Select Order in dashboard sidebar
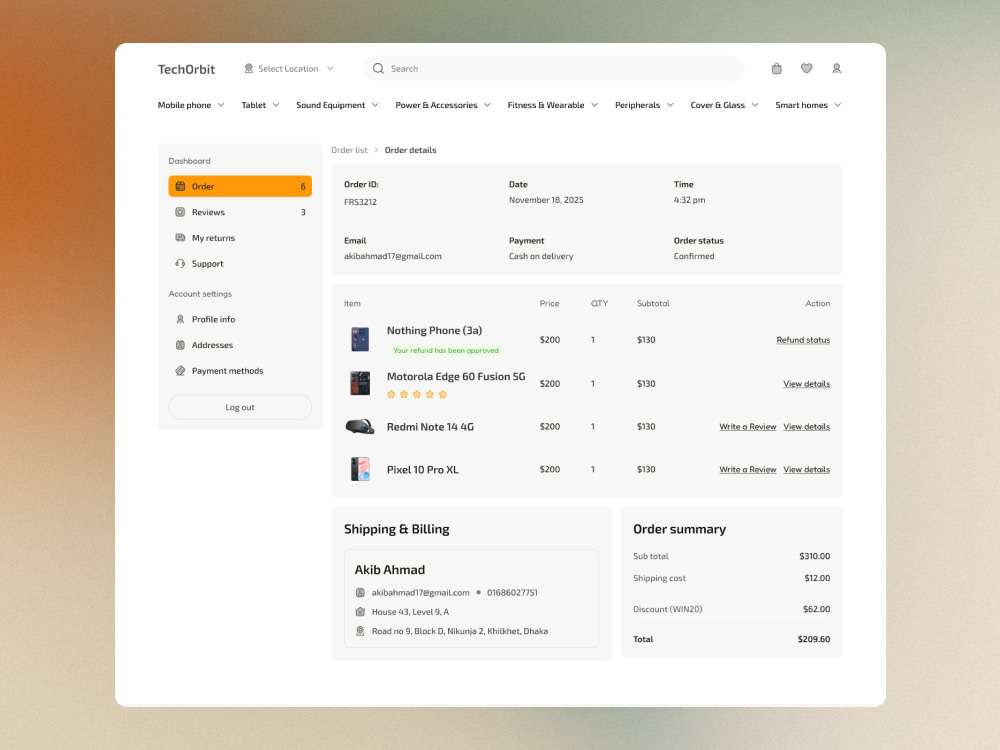 (240, 186)
